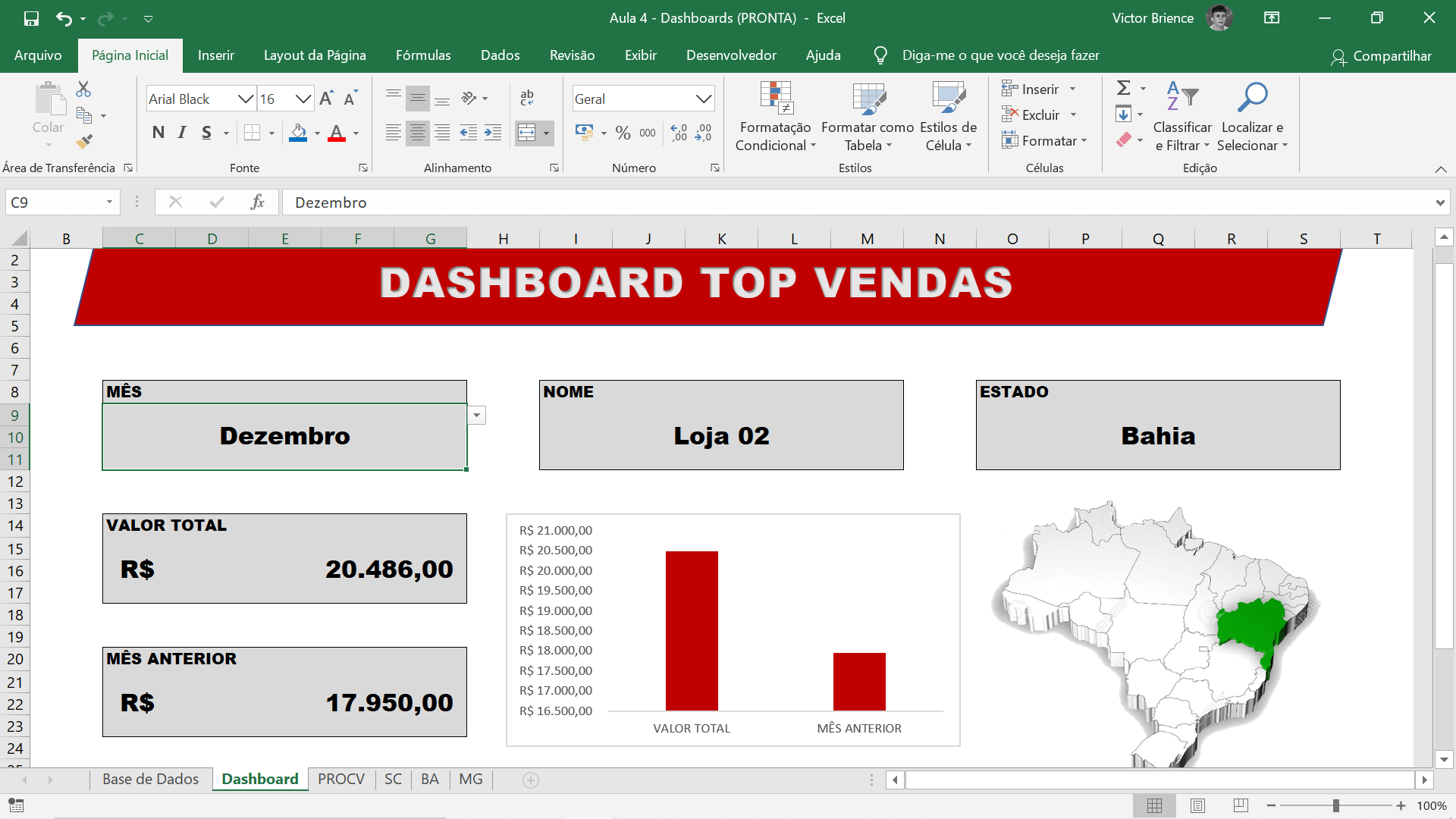This screenshot has width=1456, height=819.
Task: Open the font size dropdown showing 16
Action: pyautogui.click(x=303, y=99)
